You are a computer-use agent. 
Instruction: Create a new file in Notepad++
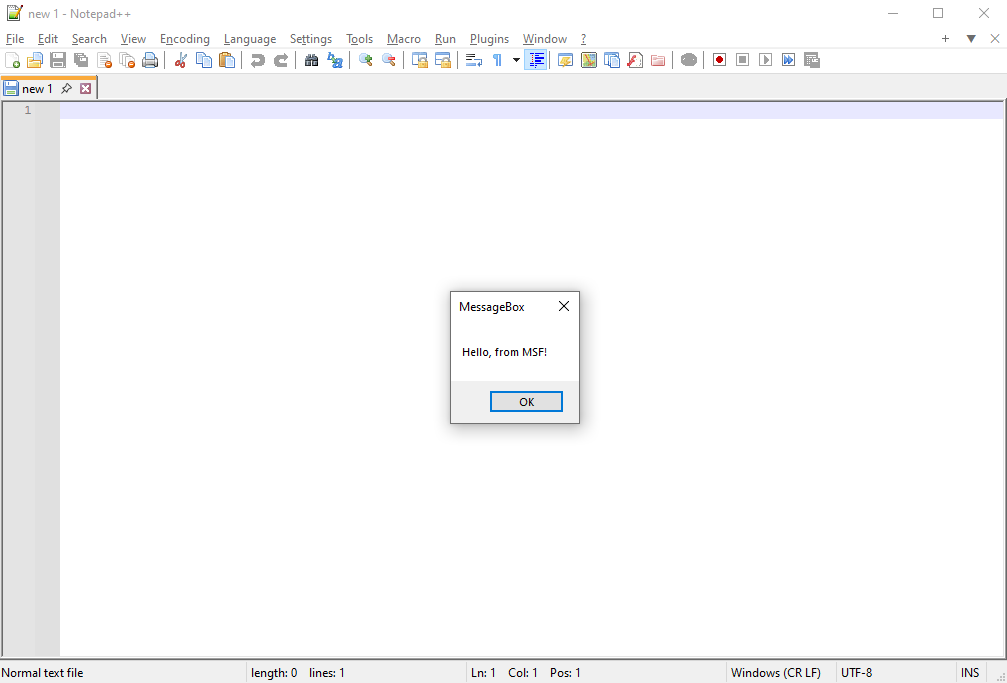(x=13, y=60)
